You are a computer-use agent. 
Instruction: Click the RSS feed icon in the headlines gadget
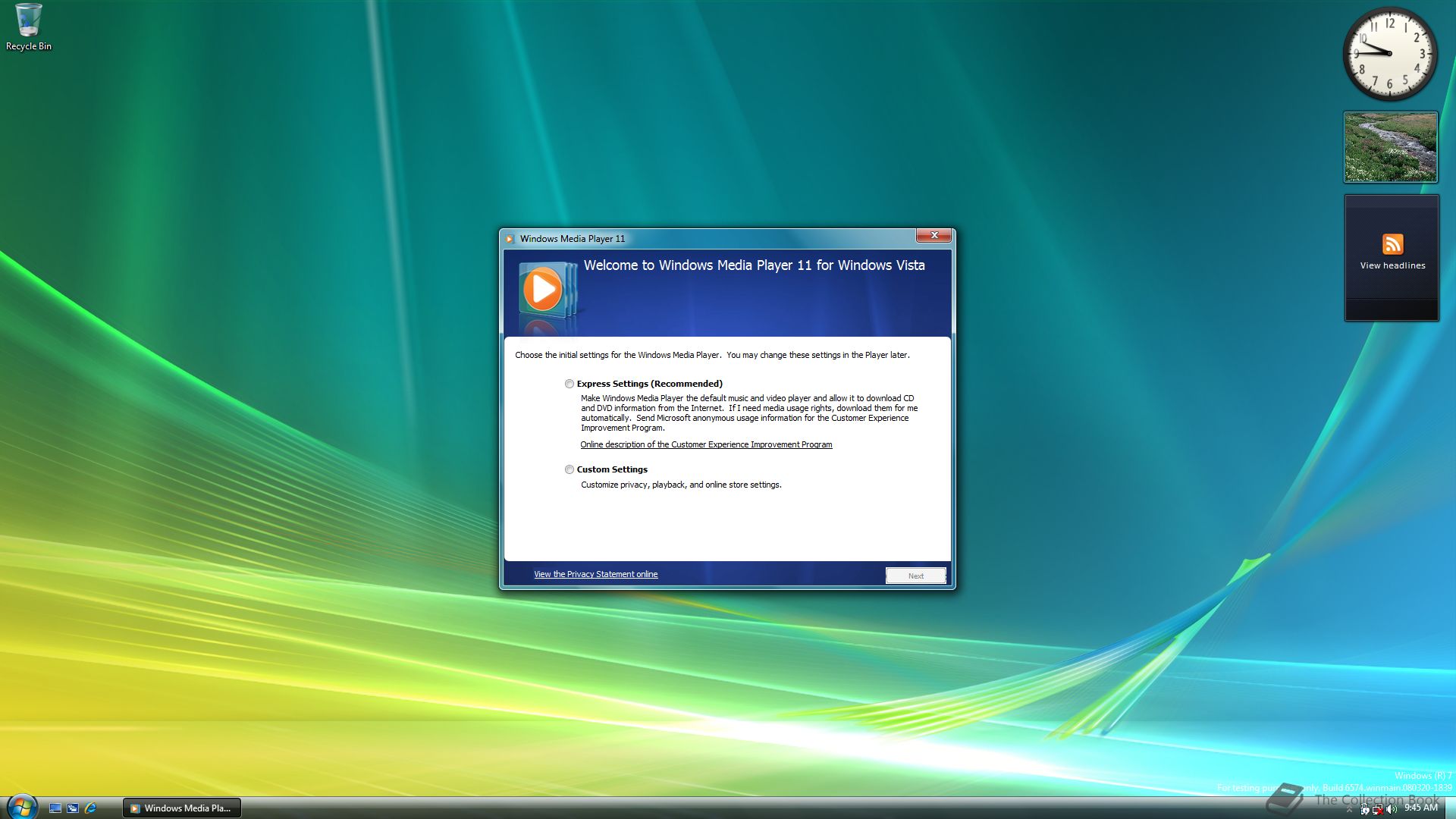[x=1392, y=244]
